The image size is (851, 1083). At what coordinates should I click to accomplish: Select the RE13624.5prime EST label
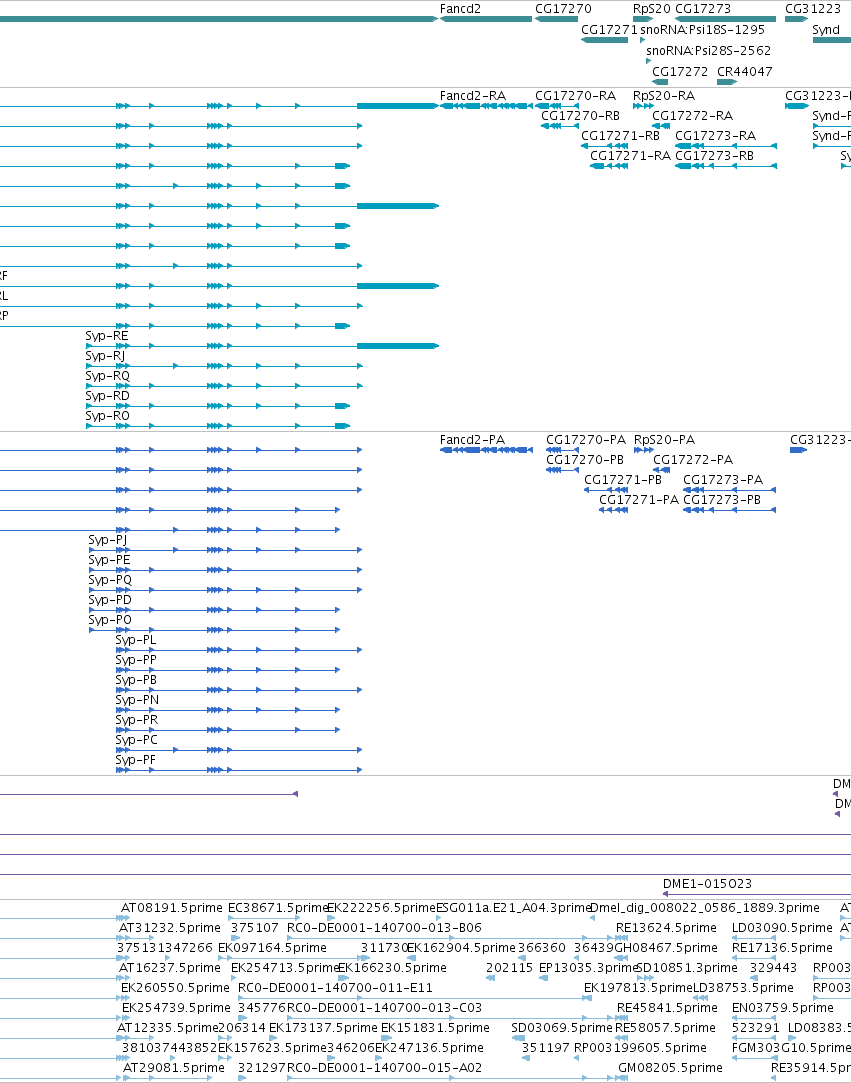(667, 928)
